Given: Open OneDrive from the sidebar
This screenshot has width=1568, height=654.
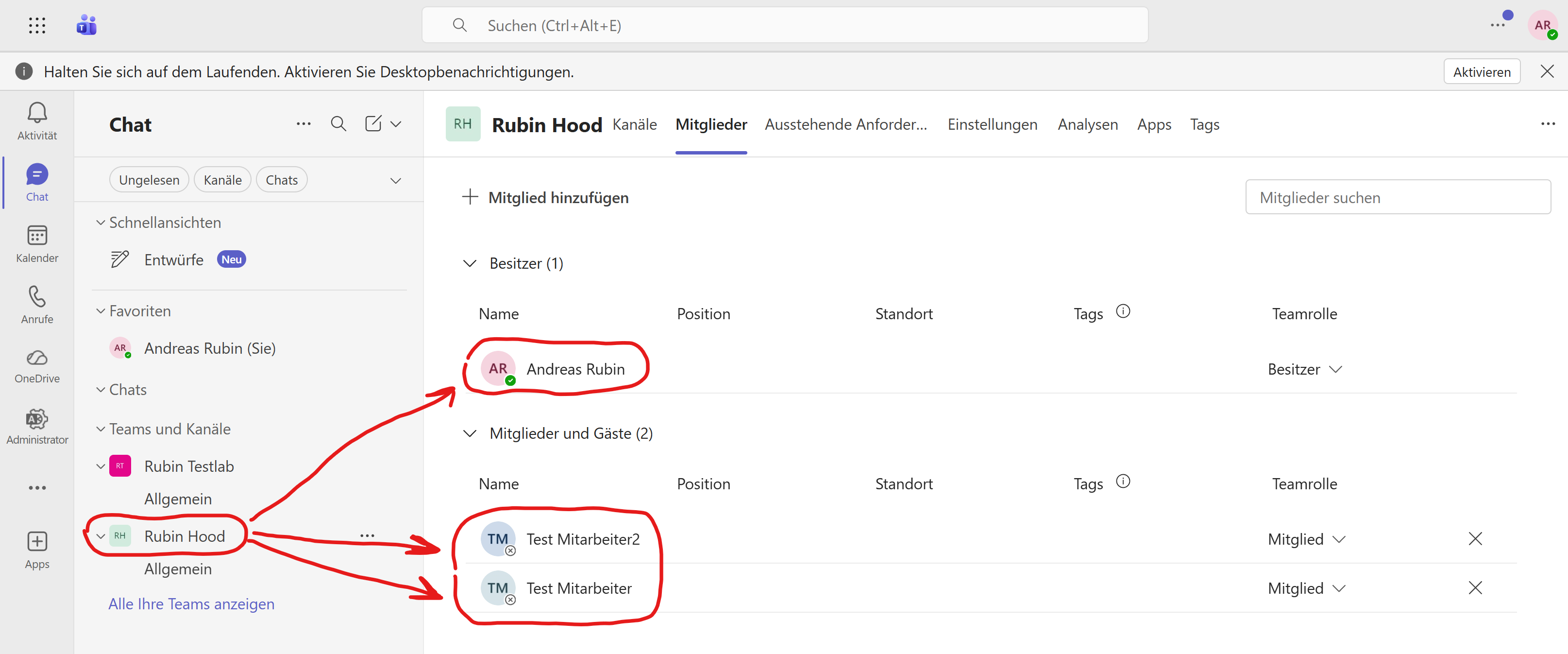Looking at the screenshot, I should (x=36, y=358).
